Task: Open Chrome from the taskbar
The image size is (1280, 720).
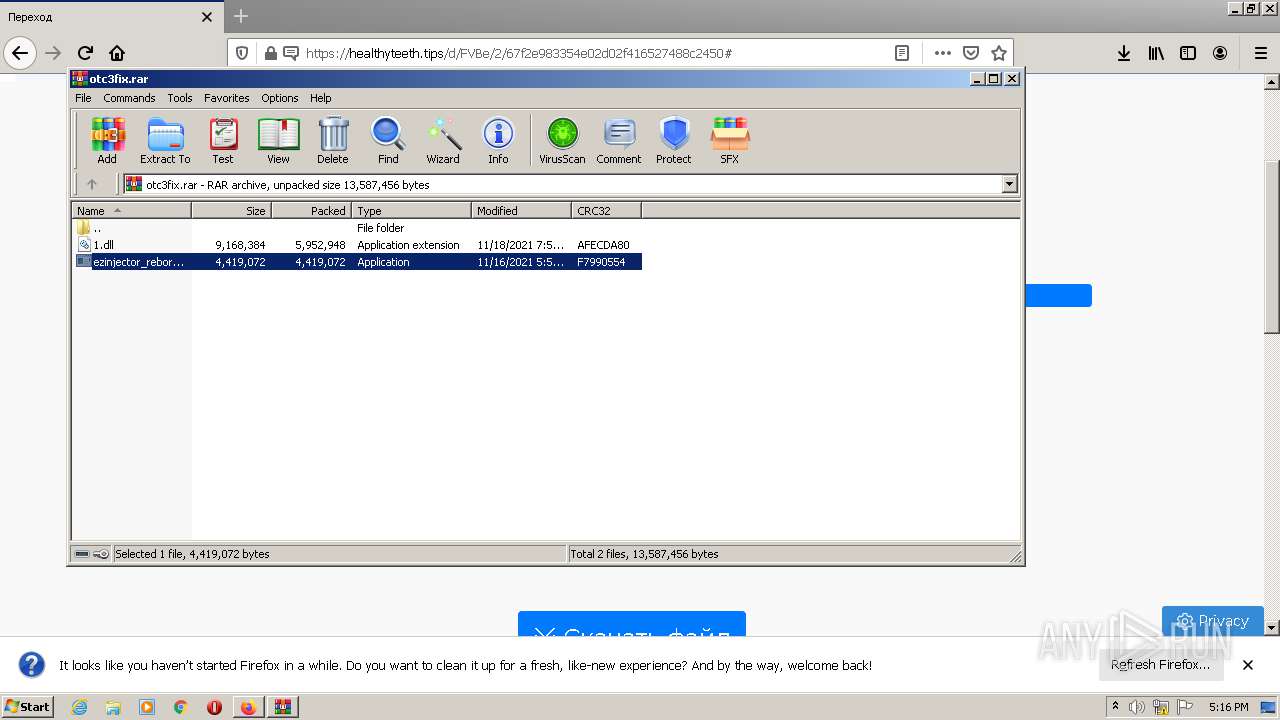Action: [180, 707]
